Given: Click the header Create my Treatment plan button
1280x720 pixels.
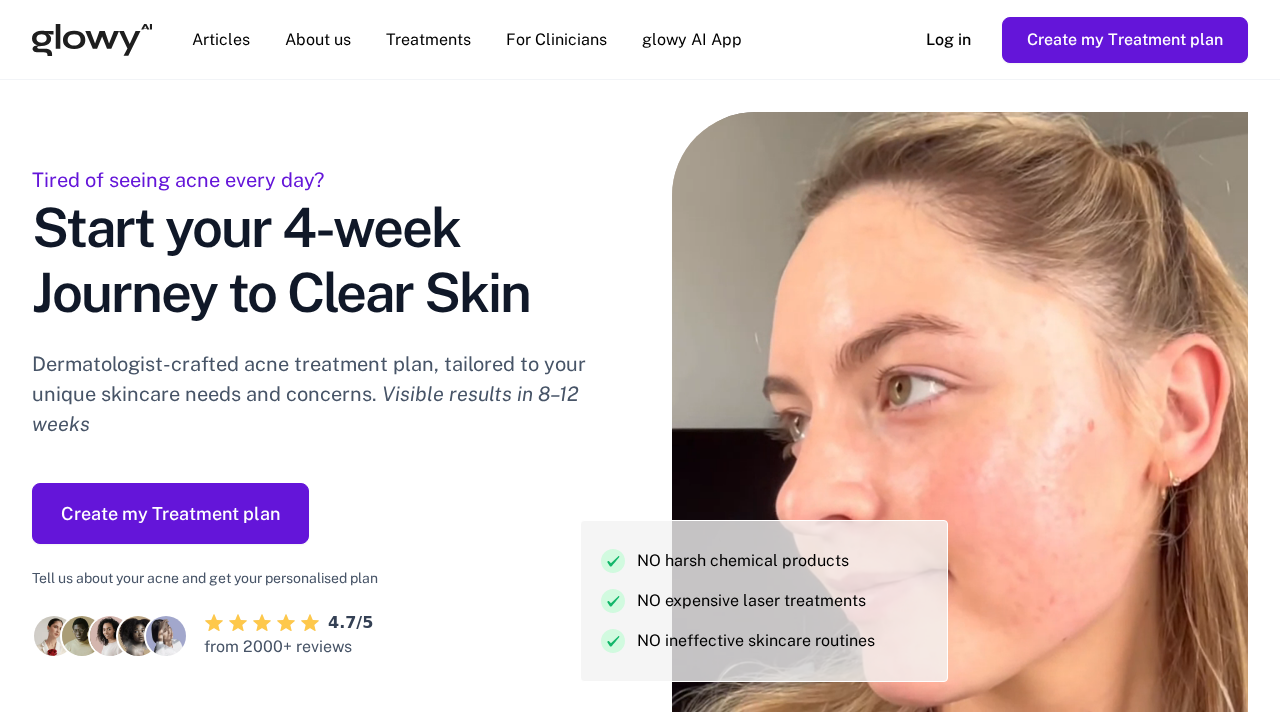Looking at the screenshot, I should (x=1125, y=40).
